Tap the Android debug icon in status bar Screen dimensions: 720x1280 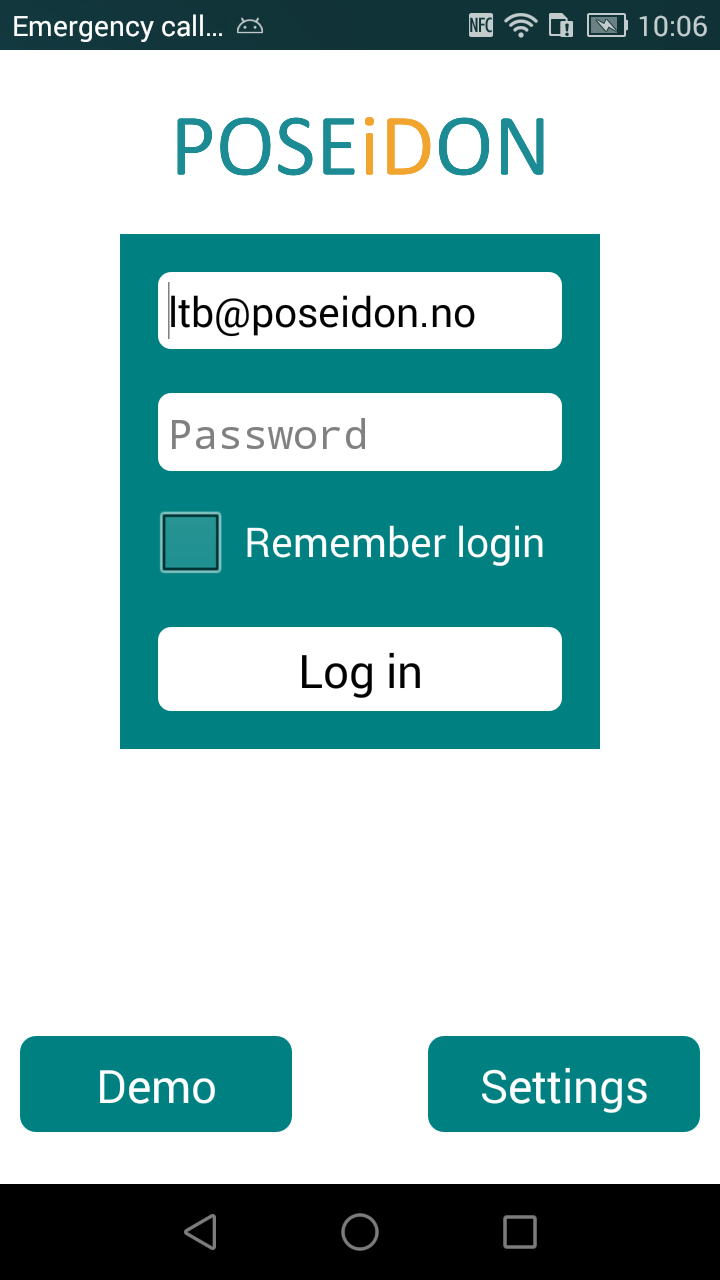[250, 26]
